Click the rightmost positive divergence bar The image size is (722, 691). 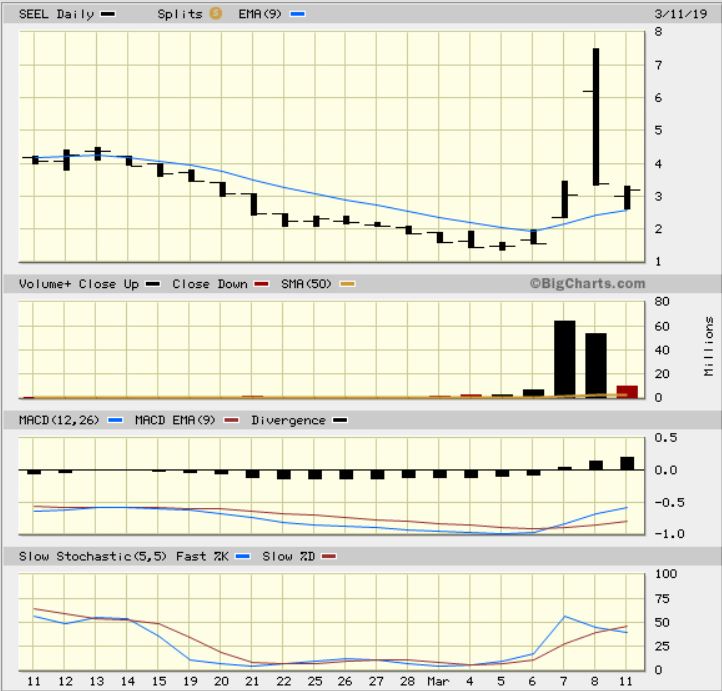tap(627, 463)
